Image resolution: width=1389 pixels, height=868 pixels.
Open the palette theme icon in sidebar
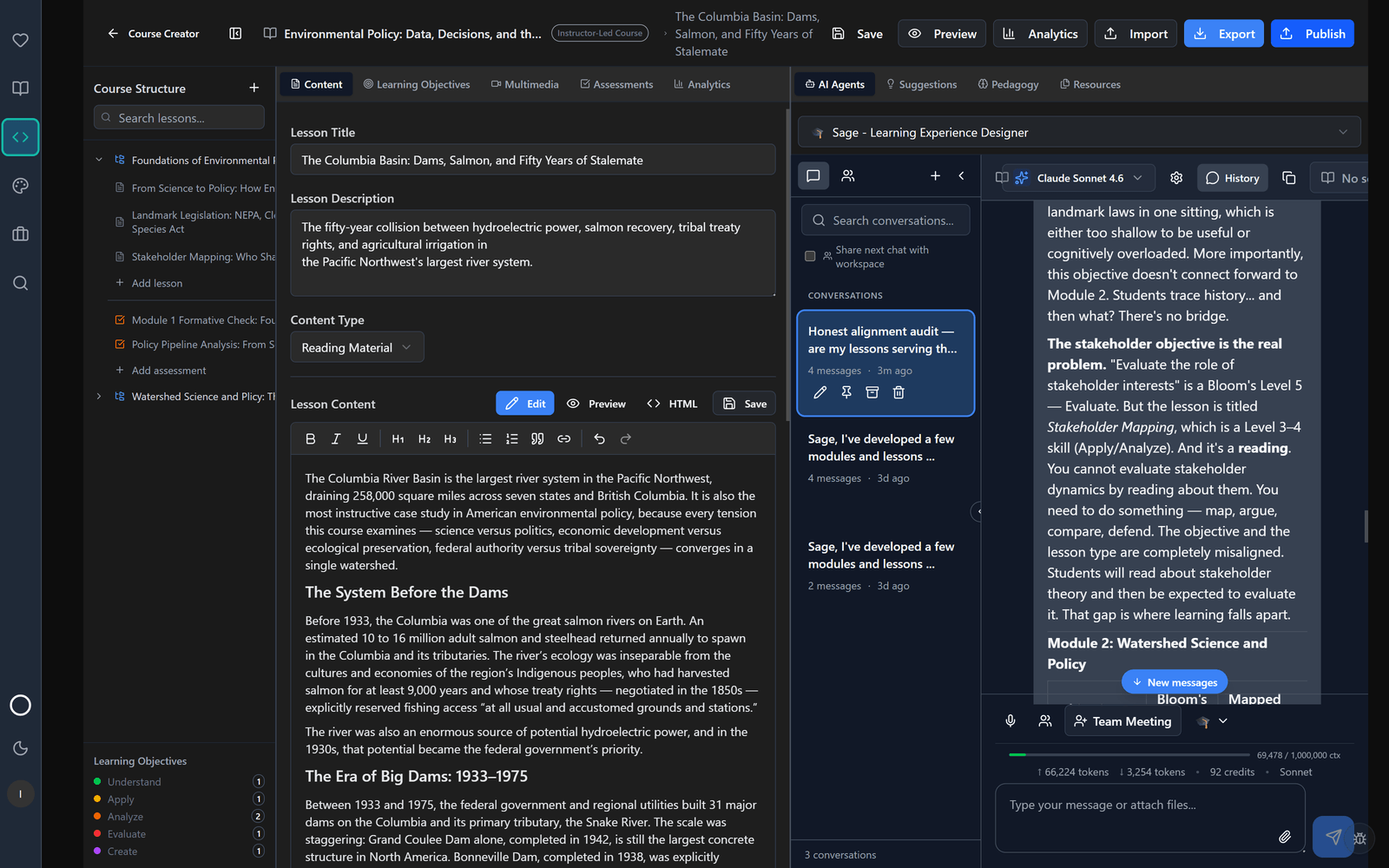coord(20,186)
